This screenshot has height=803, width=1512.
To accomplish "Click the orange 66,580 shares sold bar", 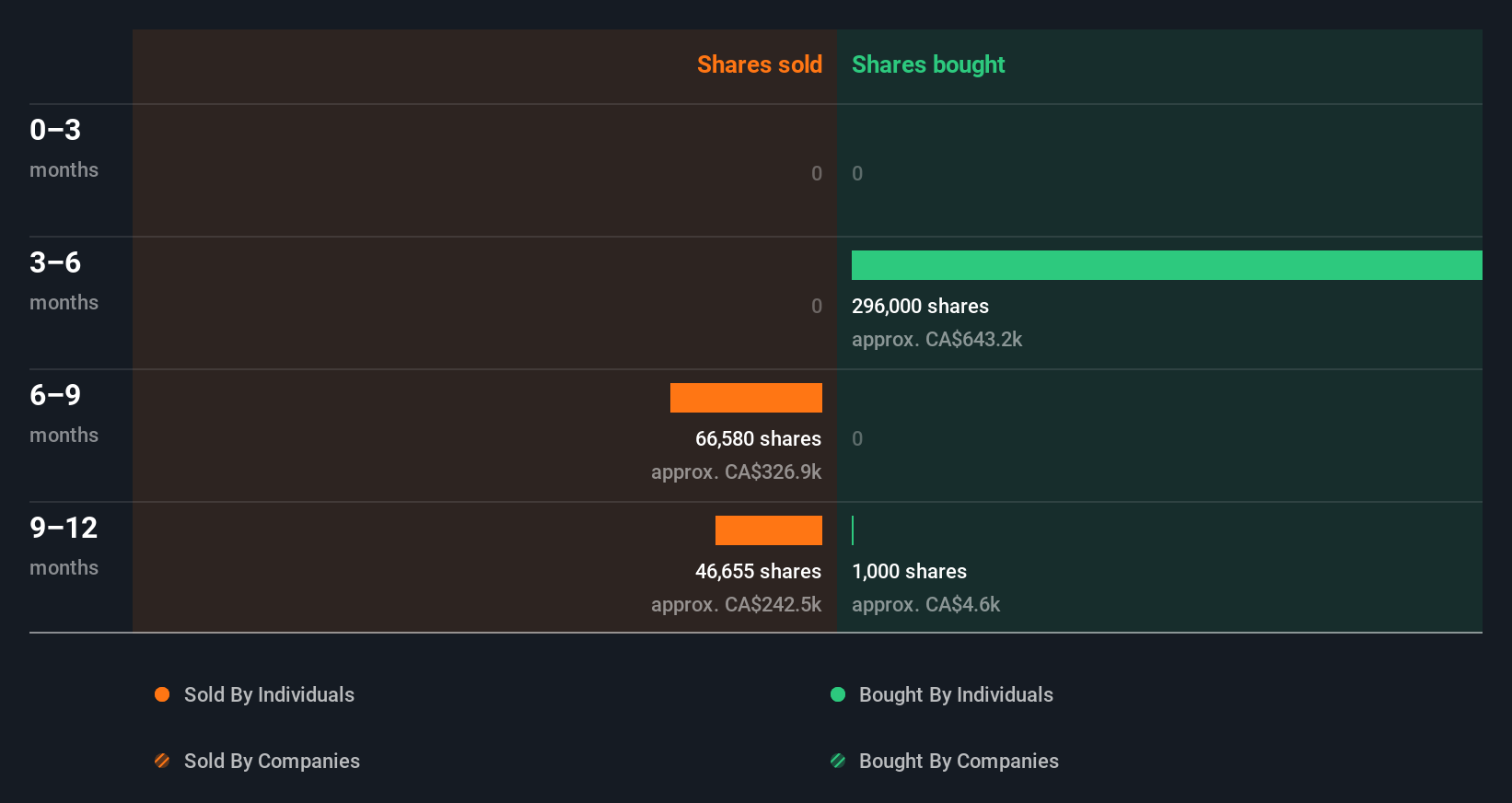I will pyautogui.click(x=746, y=398).
